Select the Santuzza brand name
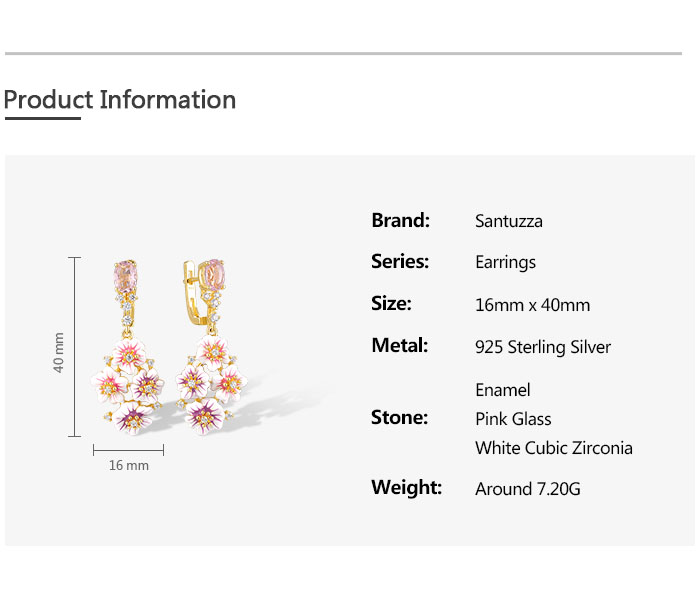The height and width of the screenshot is (596, 700). click(508, 221)
